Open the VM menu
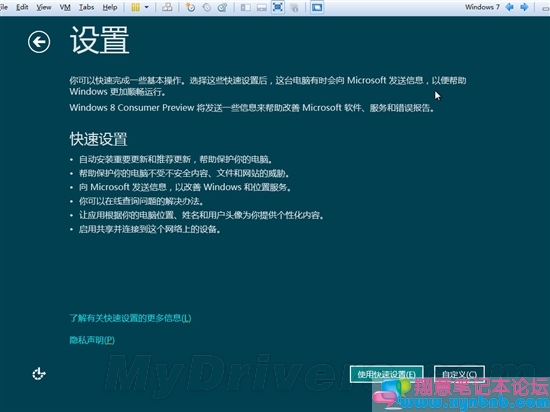This screenshot has width=550, height=412. click(65, 7)
